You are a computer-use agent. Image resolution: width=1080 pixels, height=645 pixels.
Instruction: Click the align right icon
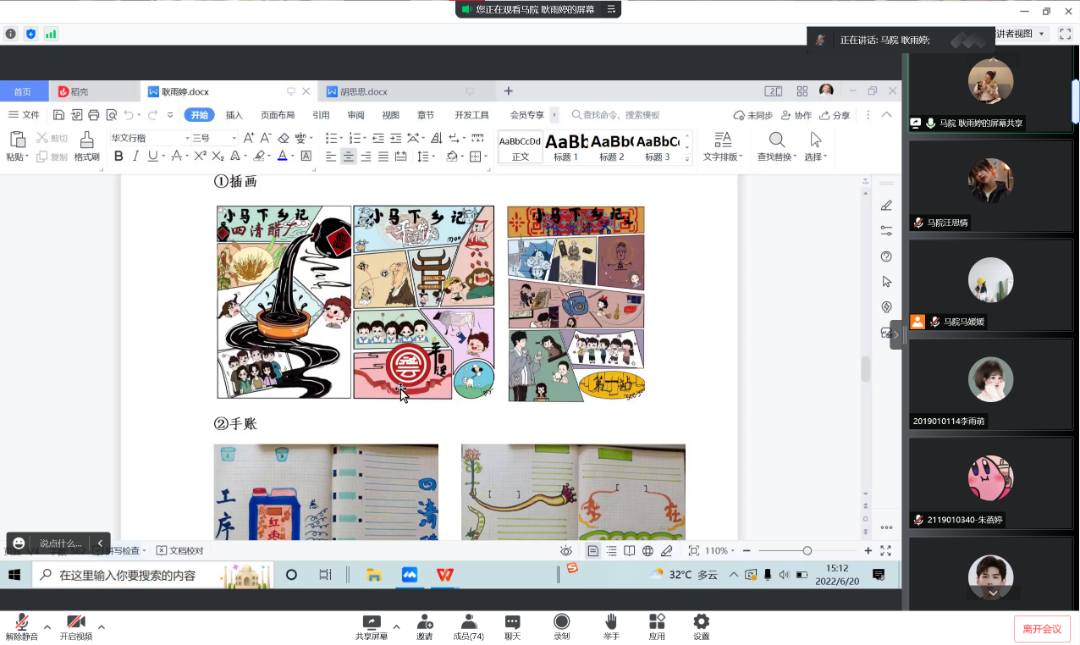point(366,156)
